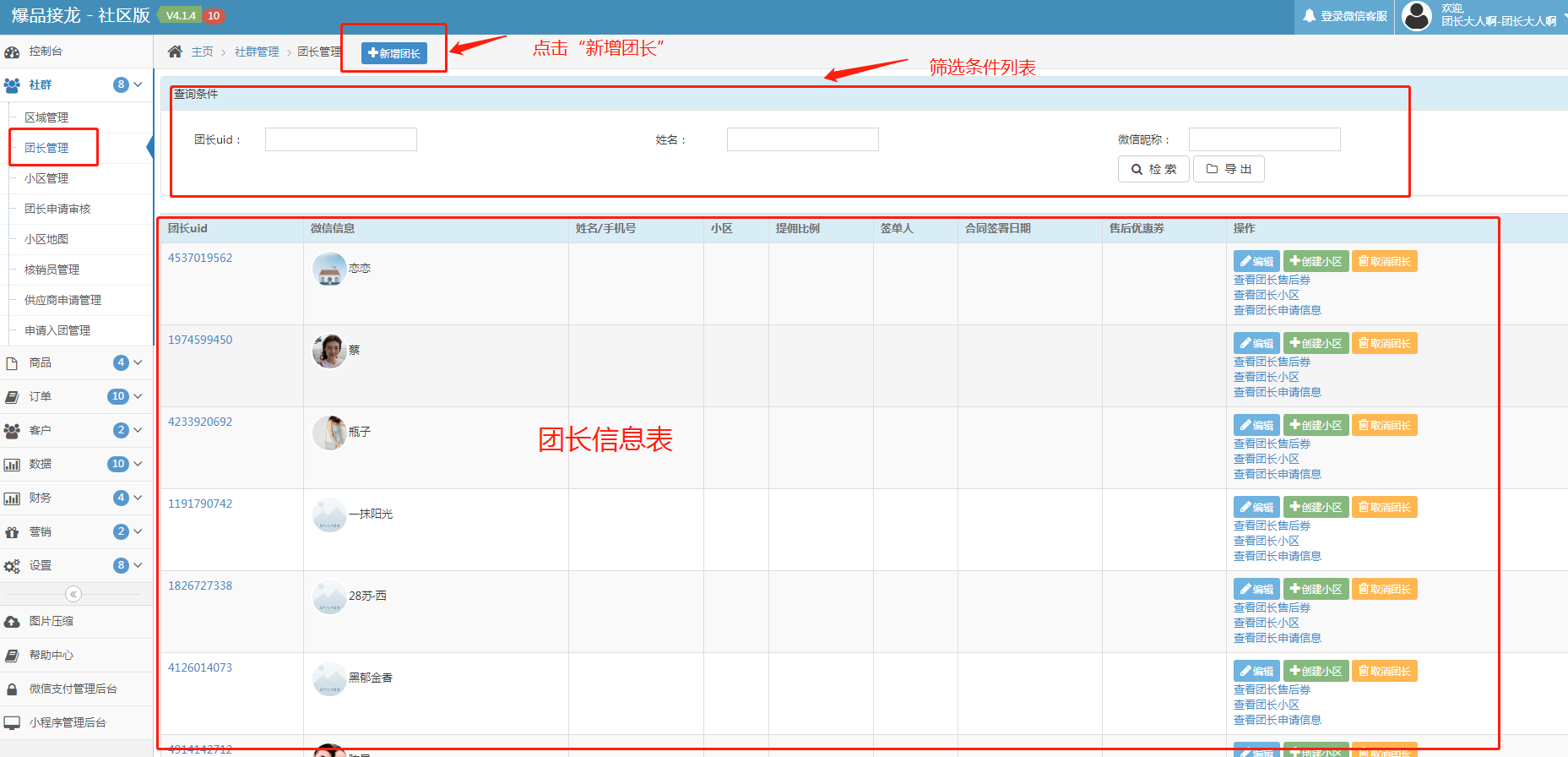
Task: Click the version badge V4.1.4
Action: [x=180, y=16]
